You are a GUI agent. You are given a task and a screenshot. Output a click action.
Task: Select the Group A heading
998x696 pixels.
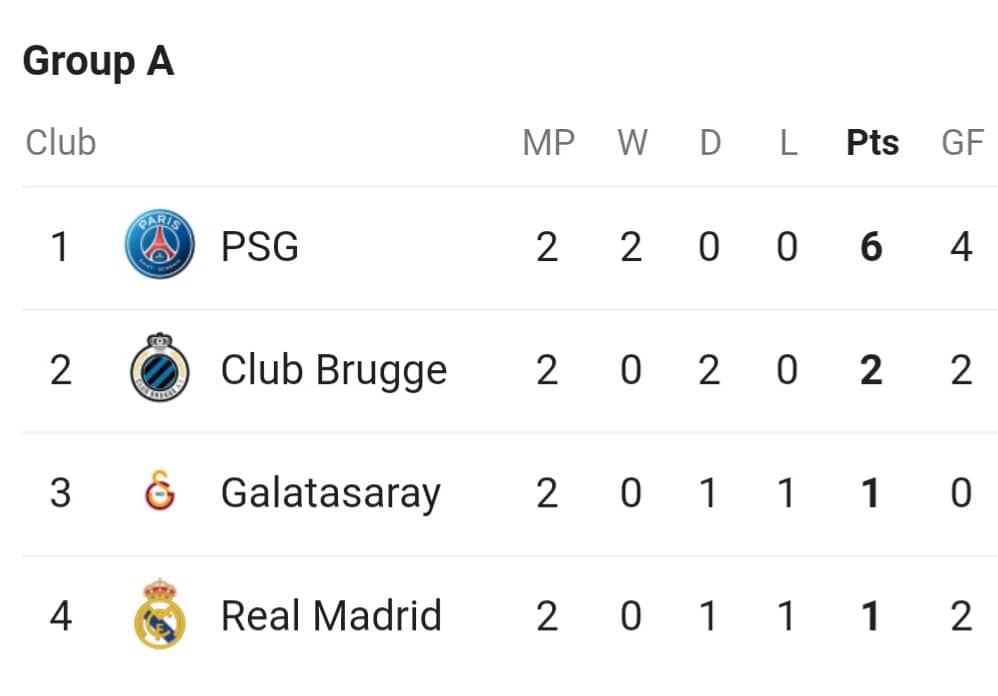(99, 62)
